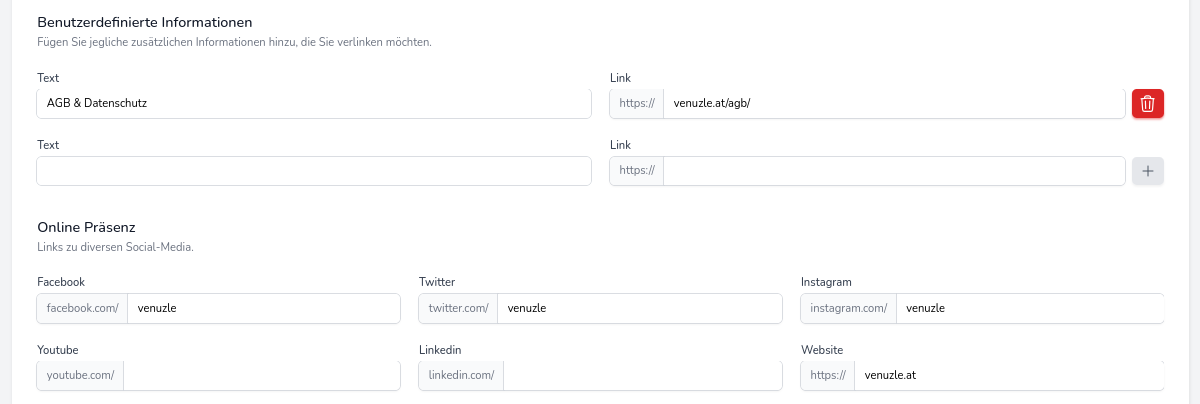Select the empty second Text field
This screenshot has height=404, width=1200.
[x=313, y=171]
